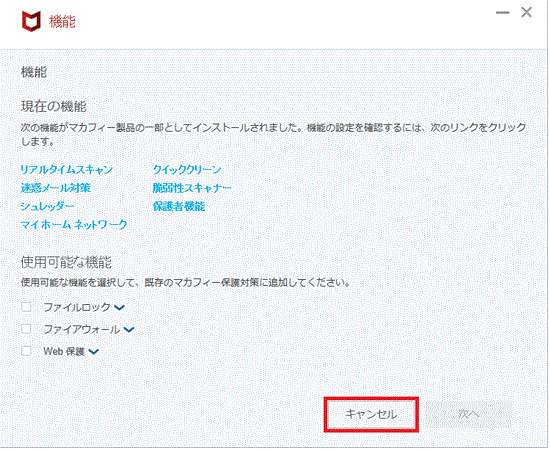
Task: Minimize the McAfee 機能 window
Action: pyautogui.click(x=502, y=13)
